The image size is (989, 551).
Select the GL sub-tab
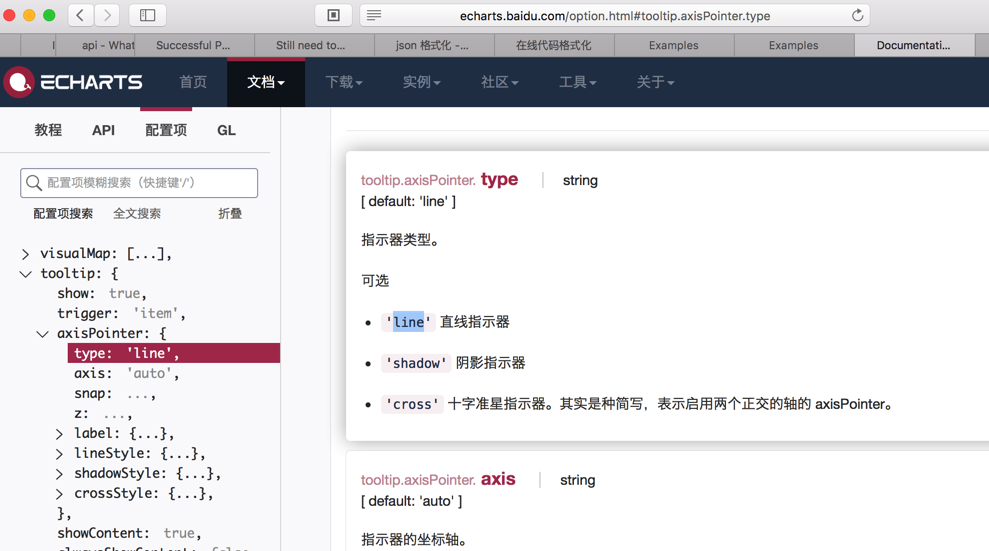coord(226,130)
